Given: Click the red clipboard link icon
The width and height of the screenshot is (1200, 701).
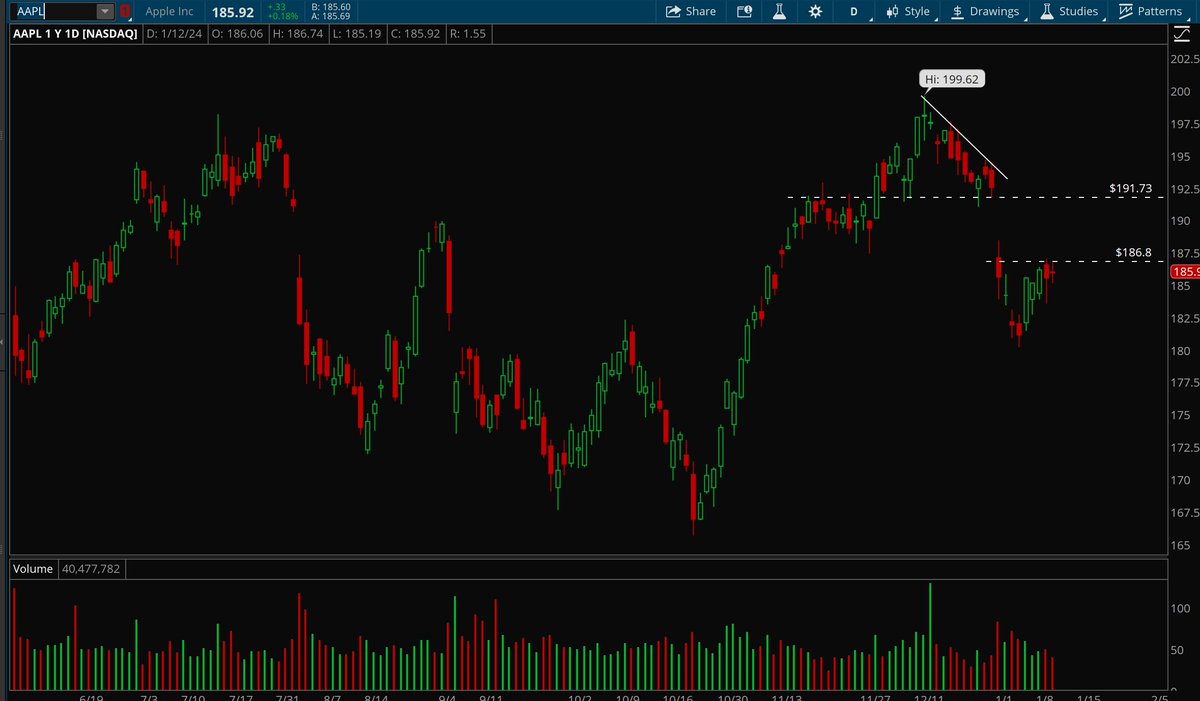Looking at the screenshot, I should pyautogui.click(x=125, y=12).
